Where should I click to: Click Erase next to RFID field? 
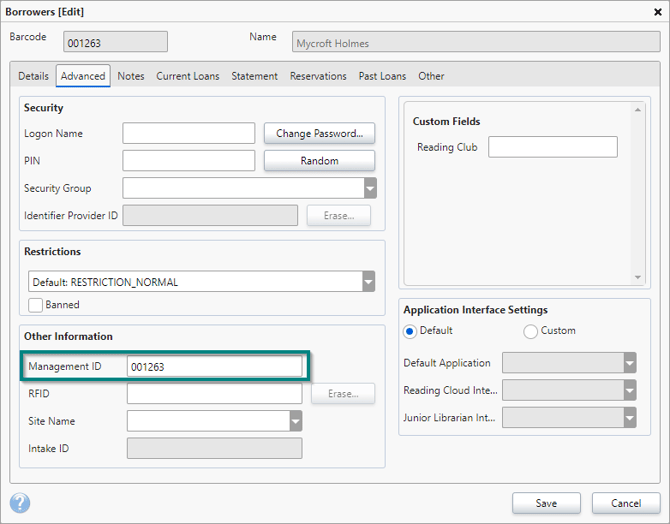343,394
